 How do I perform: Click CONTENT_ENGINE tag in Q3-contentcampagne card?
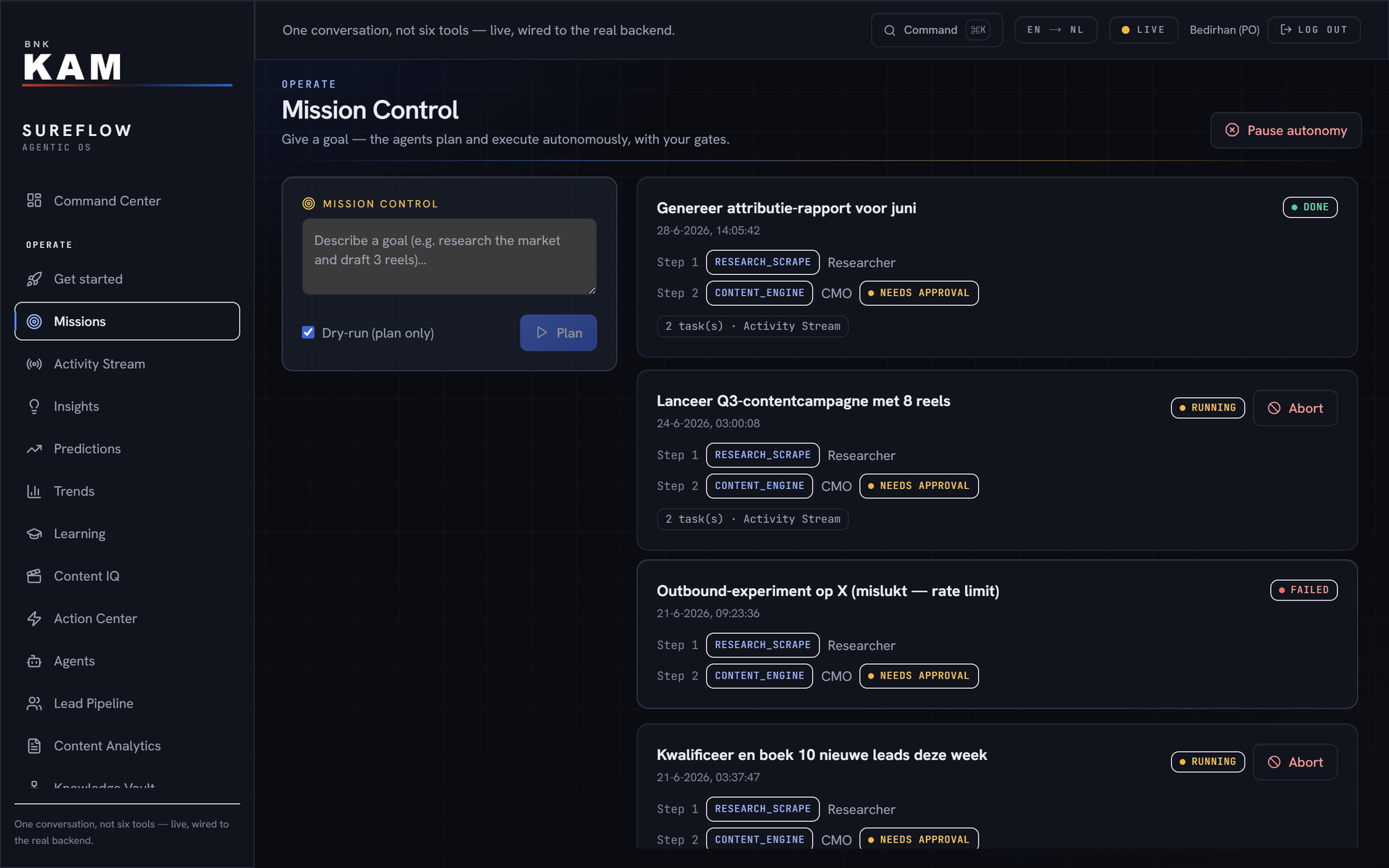760,486
